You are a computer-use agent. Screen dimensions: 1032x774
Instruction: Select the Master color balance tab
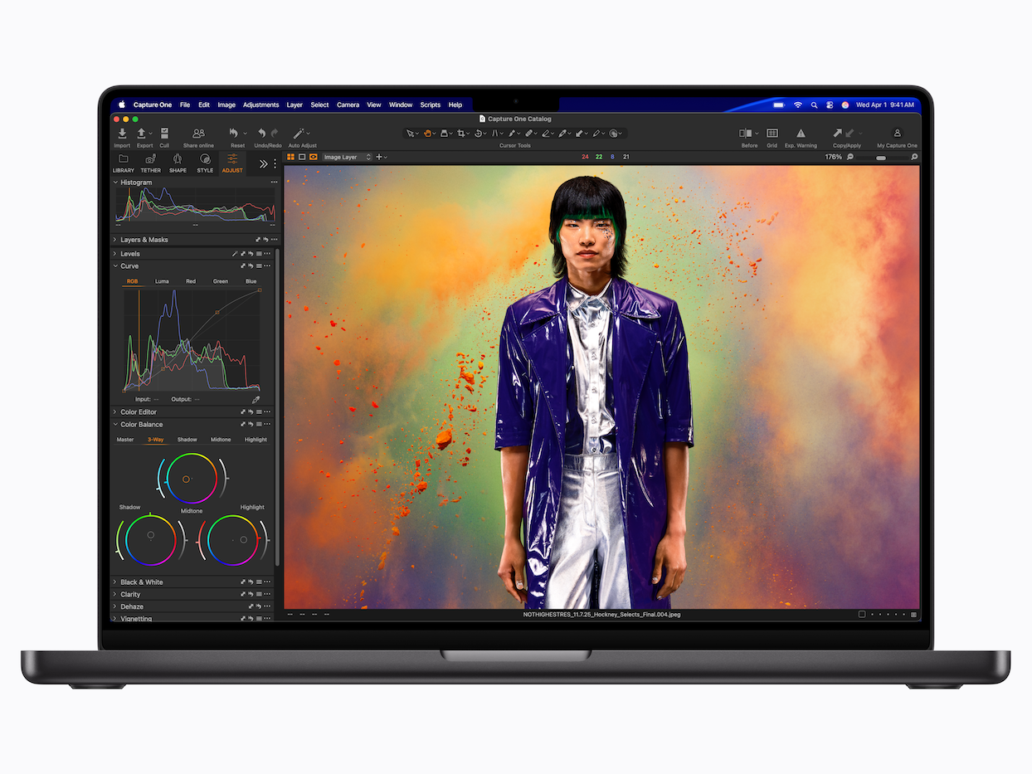125,439
